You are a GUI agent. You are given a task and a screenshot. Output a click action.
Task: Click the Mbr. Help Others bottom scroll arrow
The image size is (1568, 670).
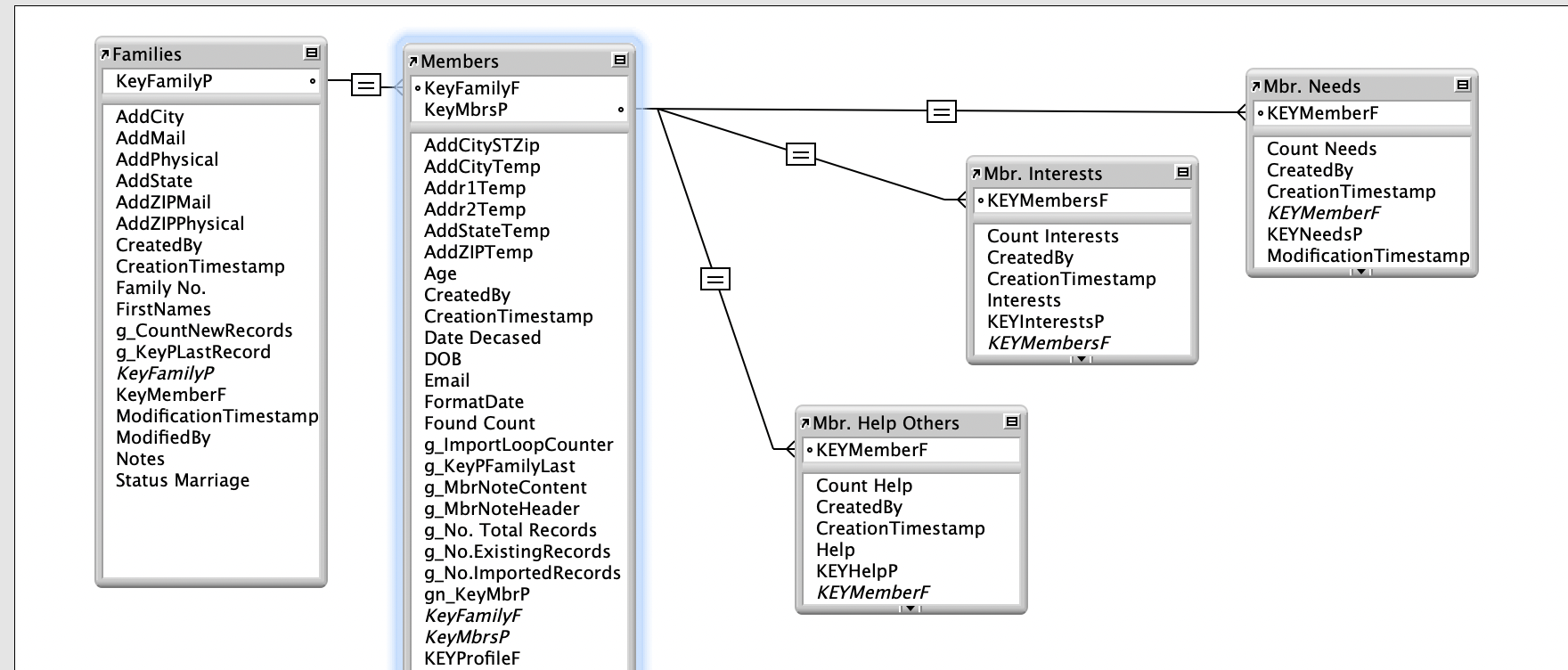(x=911, y=609)
